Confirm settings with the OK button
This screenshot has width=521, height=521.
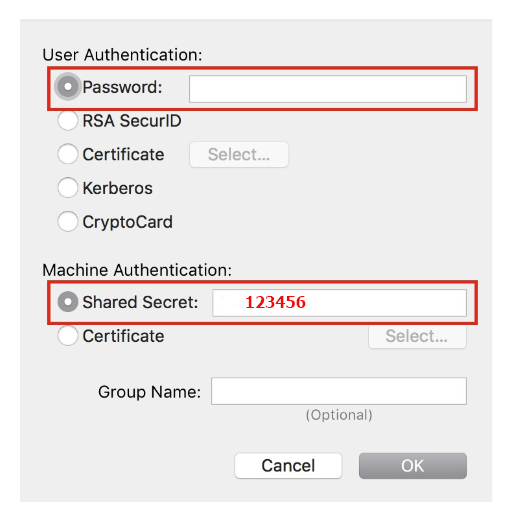(413, 466)
